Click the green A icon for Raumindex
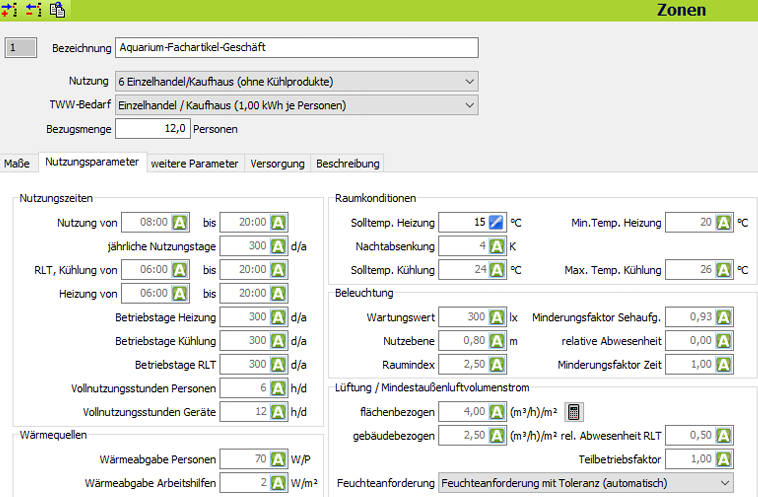Screen dimensions: 758x497 497,364
